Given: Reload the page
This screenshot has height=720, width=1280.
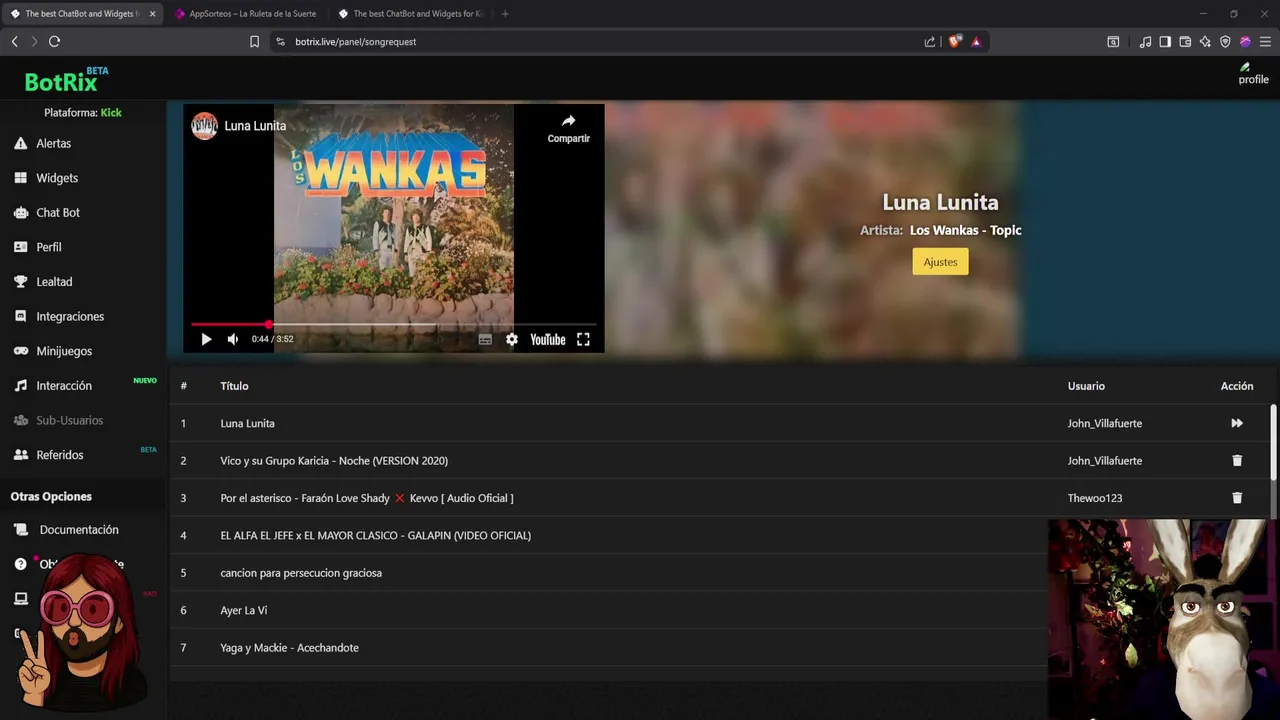Looking at the screenshot, I should 54,42.
